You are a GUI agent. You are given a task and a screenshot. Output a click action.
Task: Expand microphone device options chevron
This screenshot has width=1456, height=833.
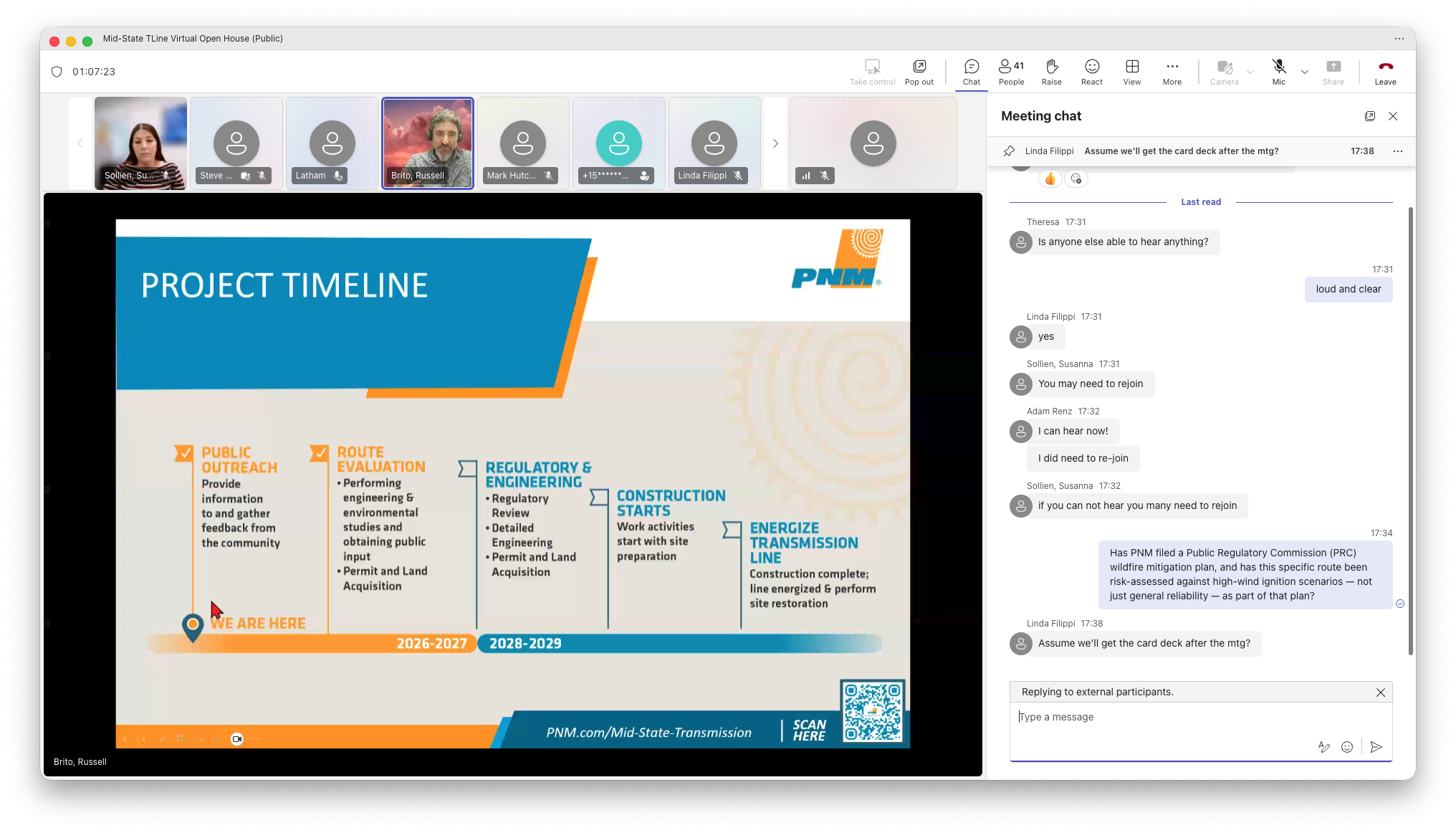coord(1305,72)
